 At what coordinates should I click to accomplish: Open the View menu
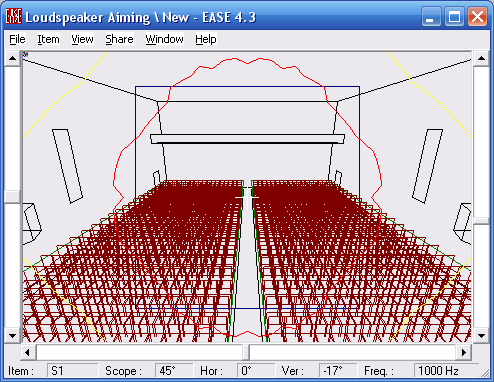point(82,39)
